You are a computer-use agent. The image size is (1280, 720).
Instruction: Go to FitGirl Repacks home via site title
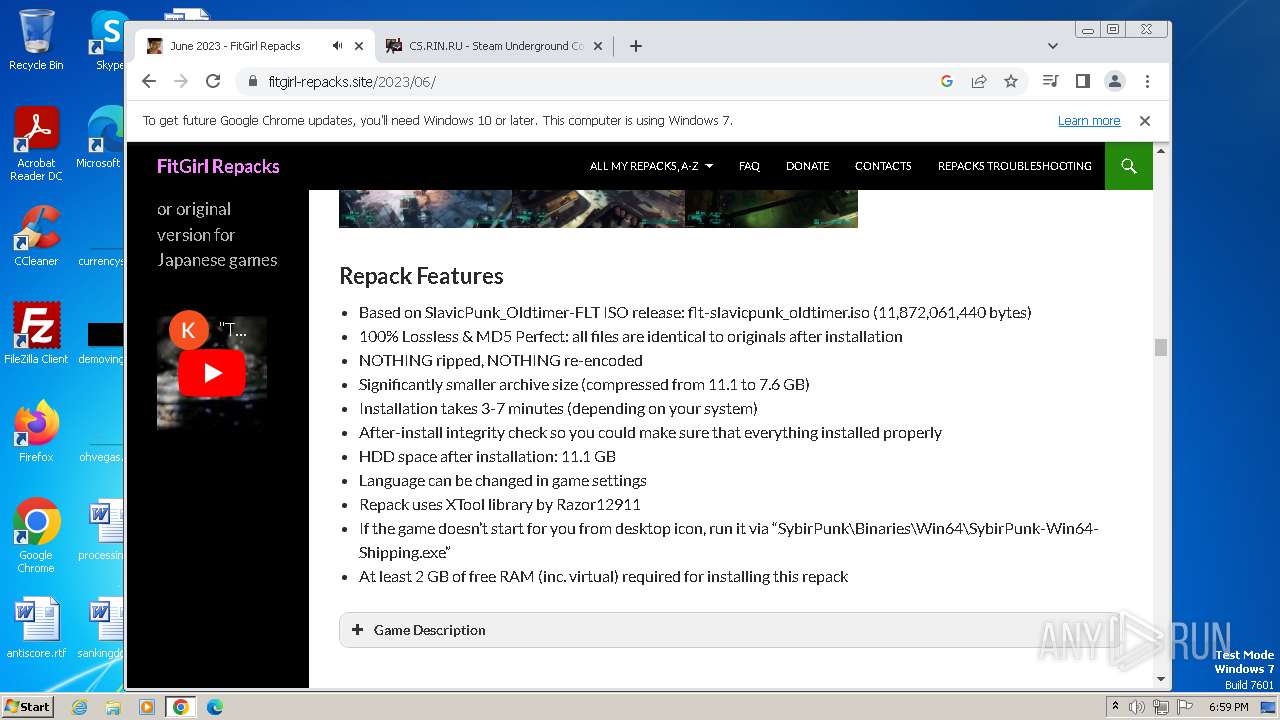click(x=218, y=166)
